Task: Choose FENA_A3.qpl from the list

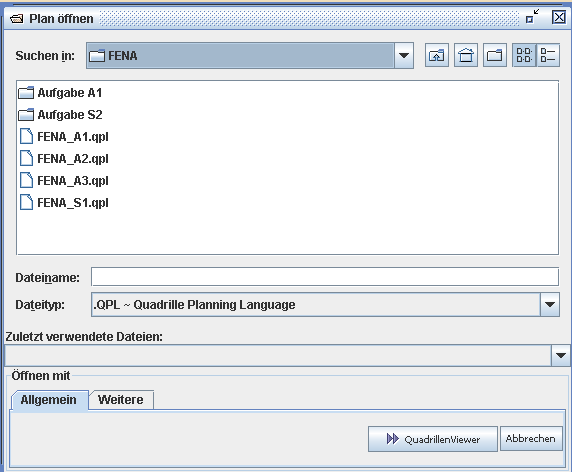Action: point(64,181)
